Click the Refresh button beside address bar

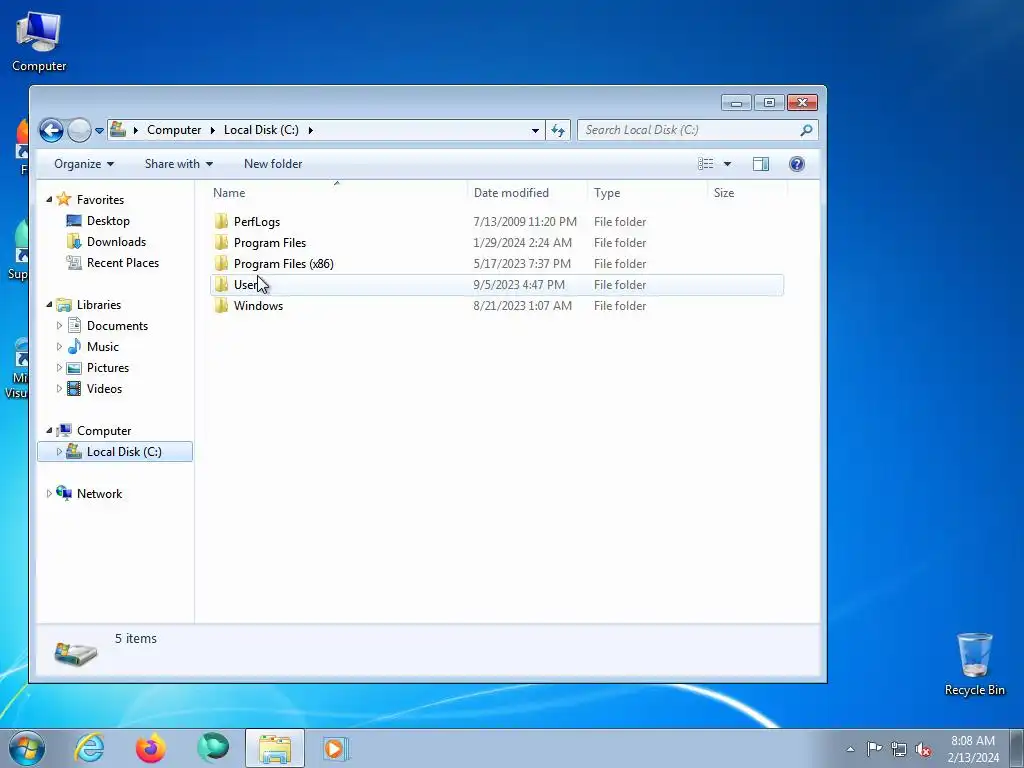[558, 130]
